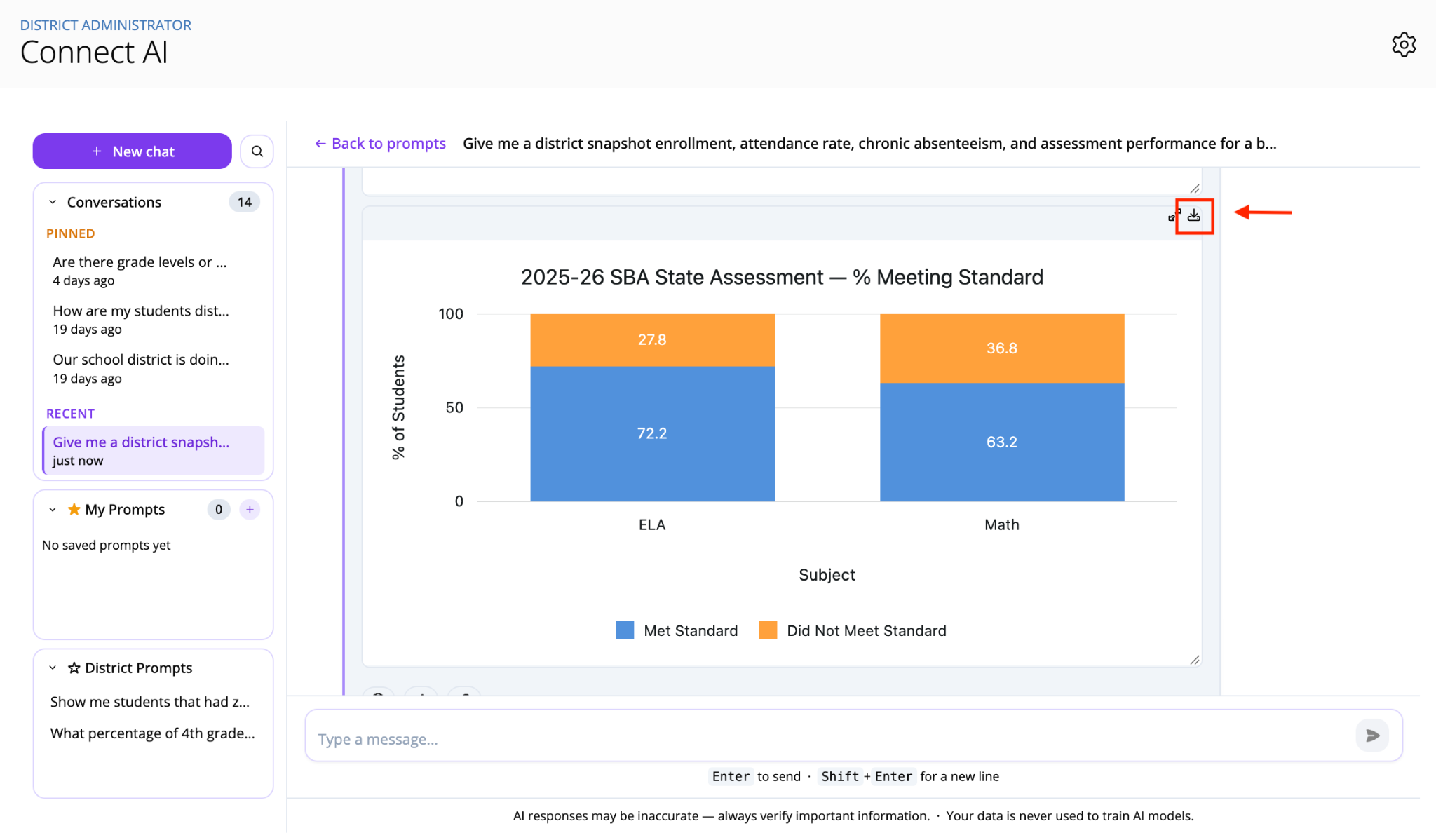The width and height of the screenshot is (1436, 840).
Task: Open district prompt 'Show me students that had z...'
Action: point(150,702)
